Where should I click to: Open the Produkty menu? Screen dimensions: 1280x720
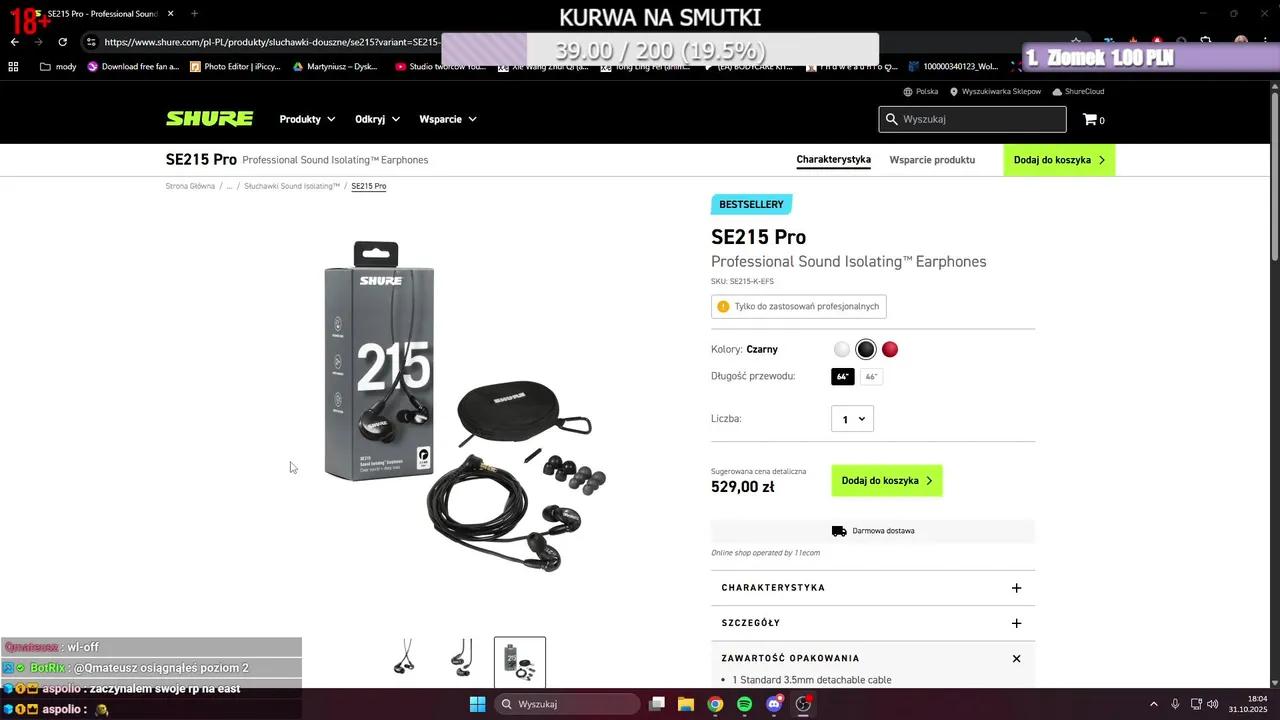307,119
